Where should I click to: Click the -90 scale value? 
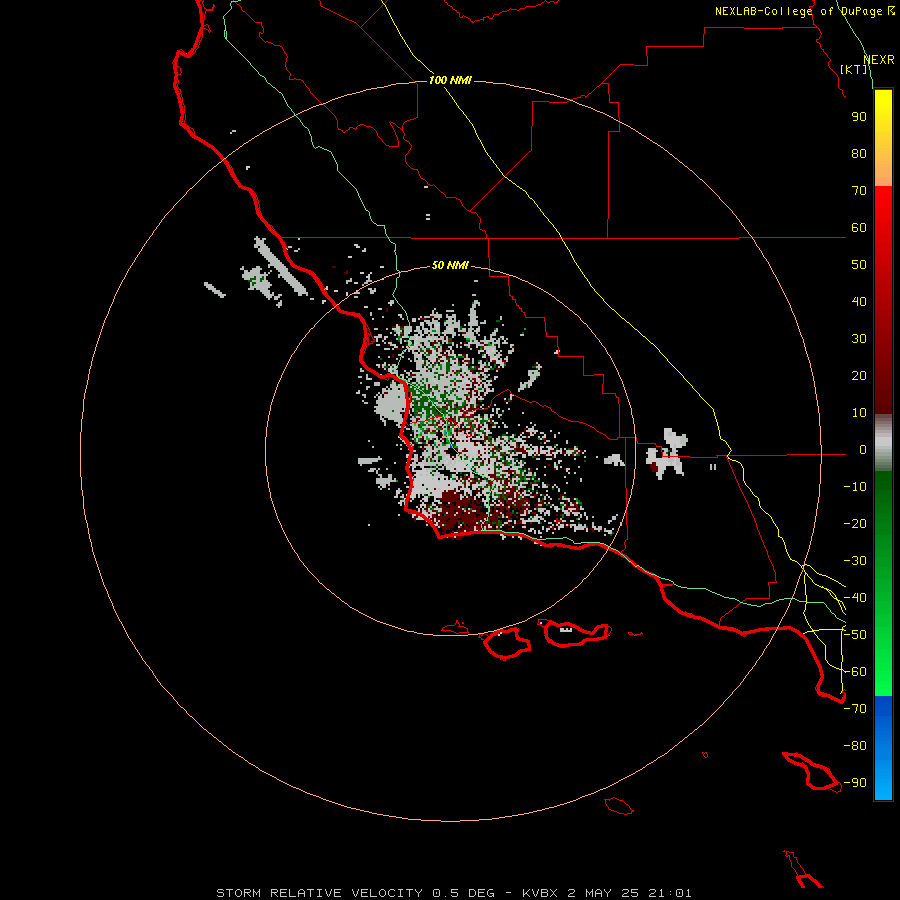[x=855, y=783]
